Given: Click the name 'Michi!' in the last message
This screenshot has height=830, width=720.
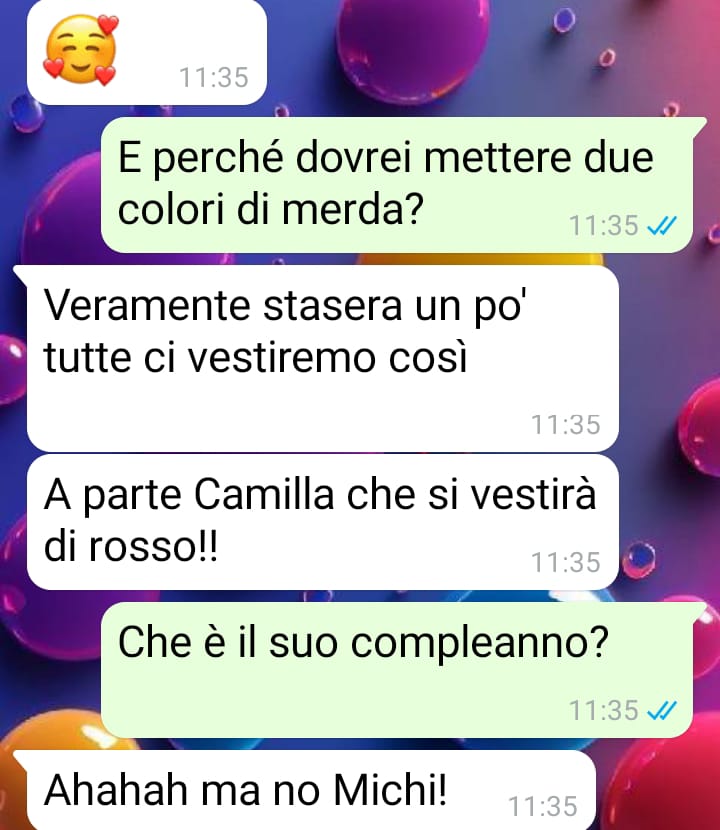Looking at the screenshot, I should coord(390,790).
